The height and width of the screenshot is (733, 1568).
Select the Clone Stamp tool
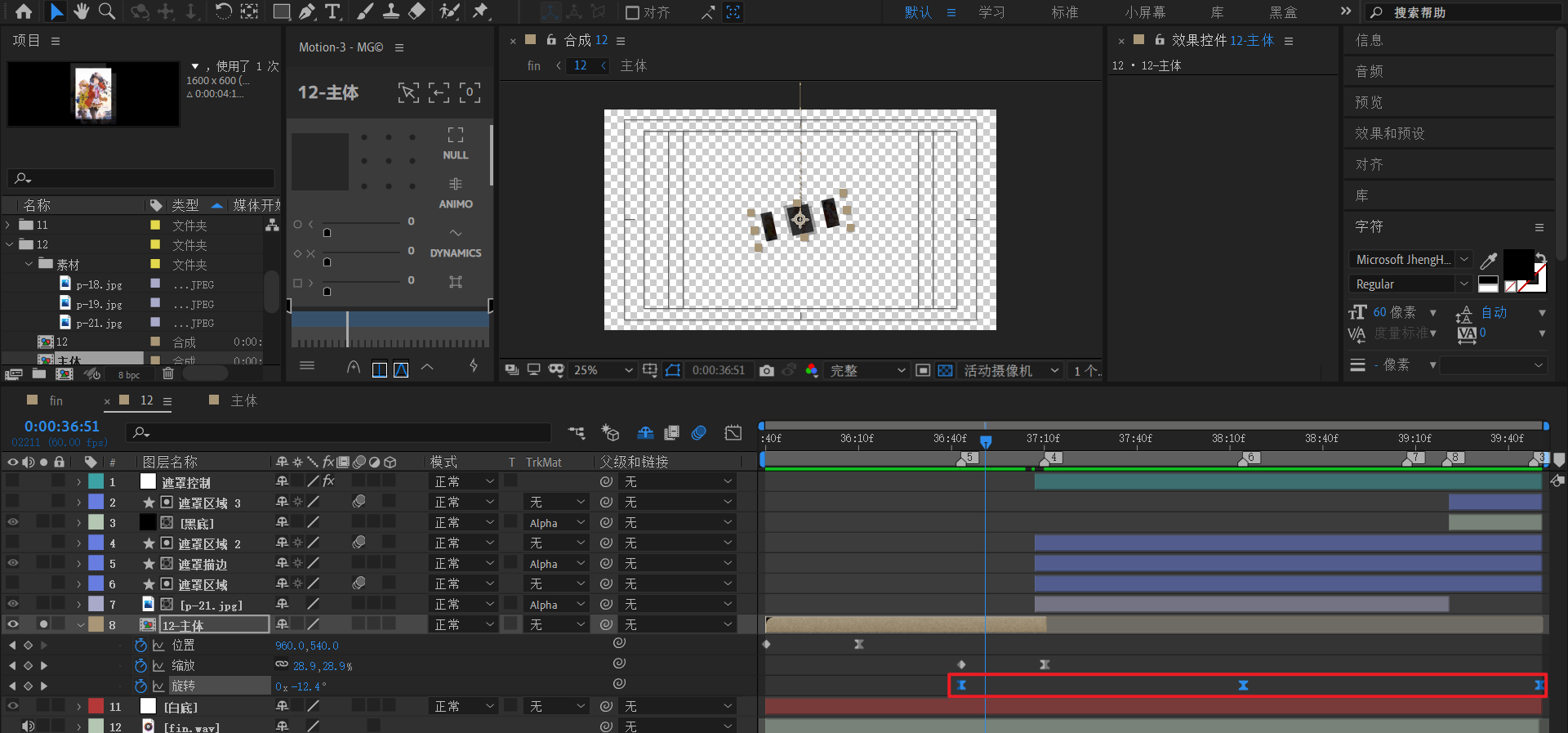point(391,11)
